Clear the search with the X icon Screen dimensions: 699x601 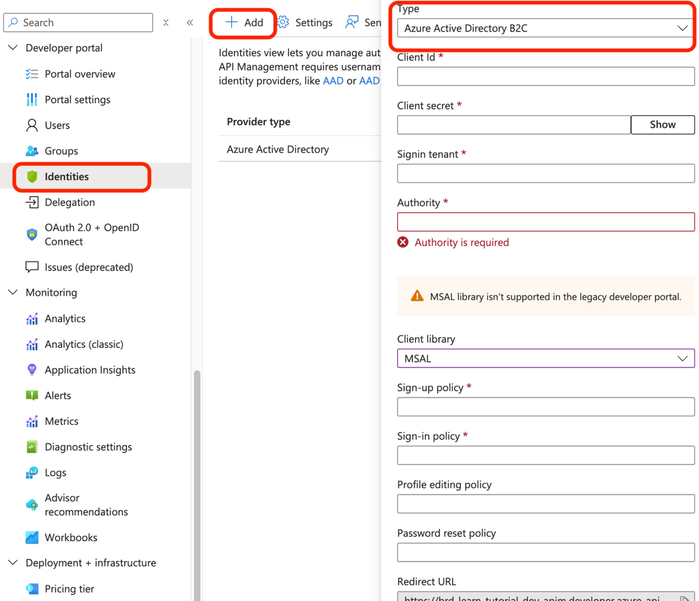(166, 22)
